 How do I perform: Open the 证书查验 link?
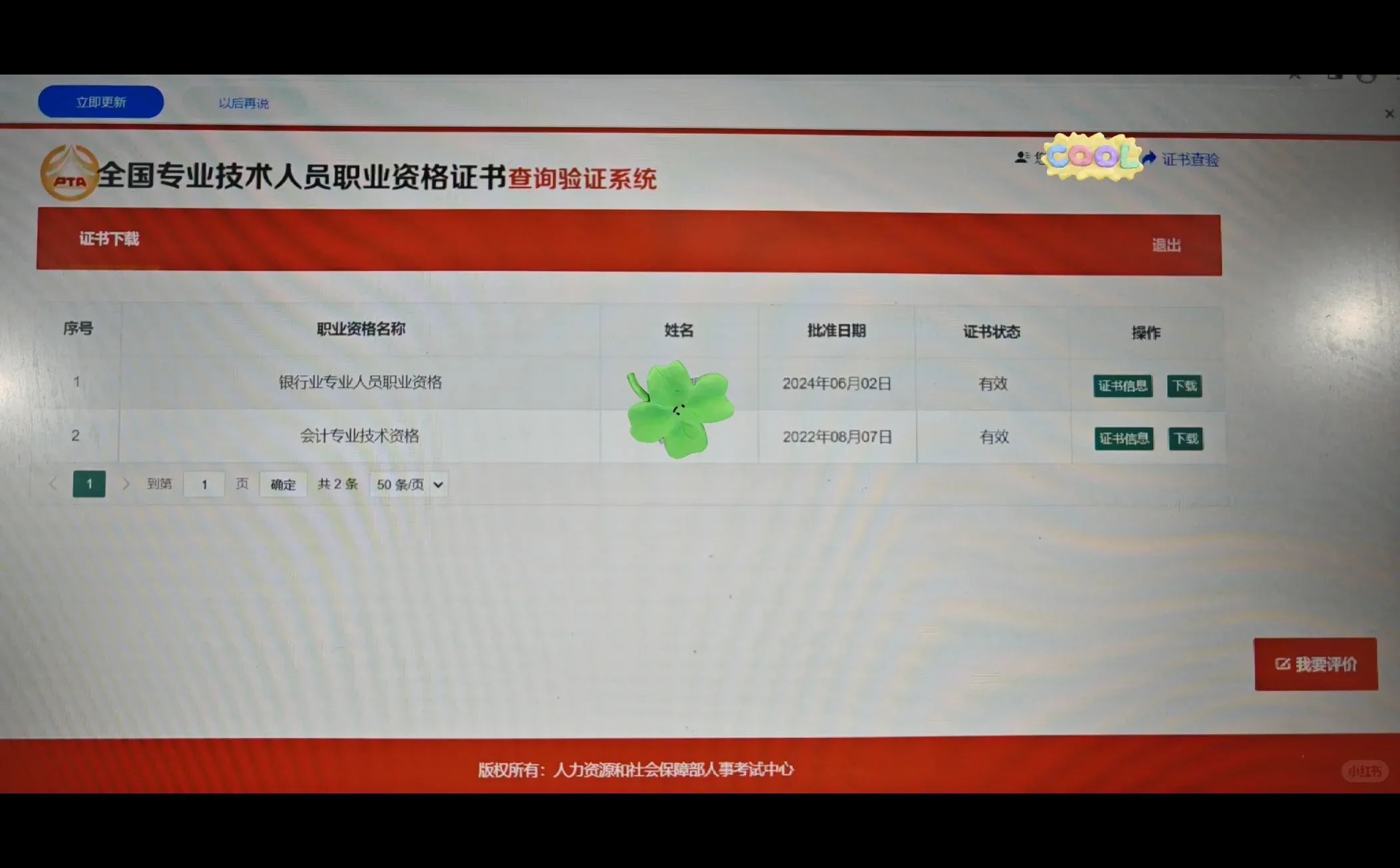click(x=1190, y=159)
